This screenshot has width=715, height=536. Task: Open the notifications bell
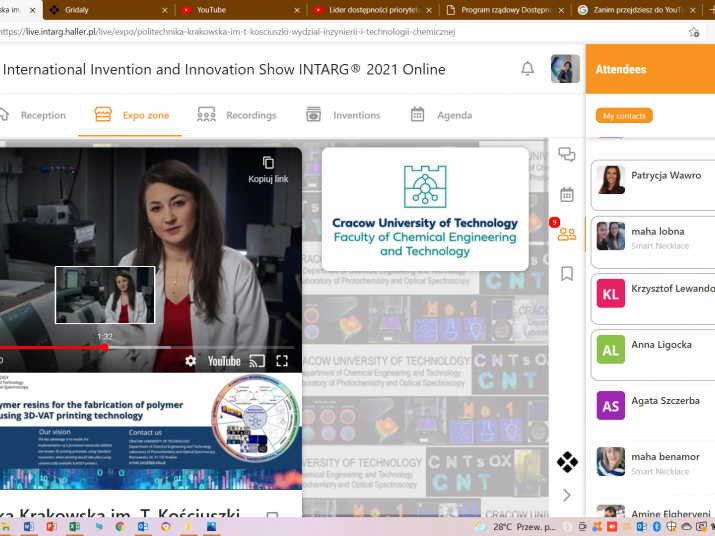(527, 69)
